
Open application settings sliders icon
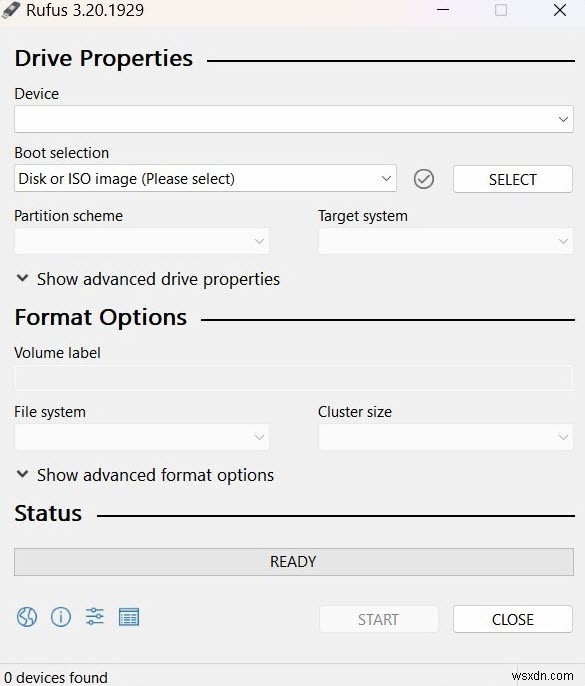pos(95,617)
